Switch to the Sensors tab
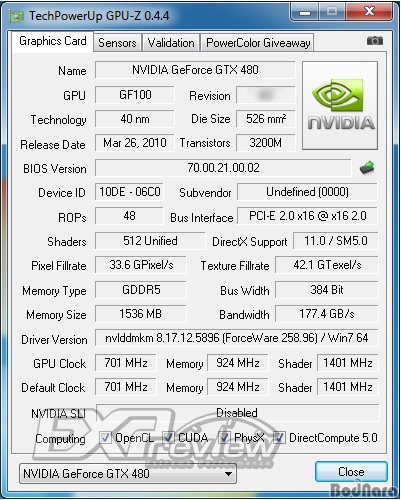 [x=117, y=43]
